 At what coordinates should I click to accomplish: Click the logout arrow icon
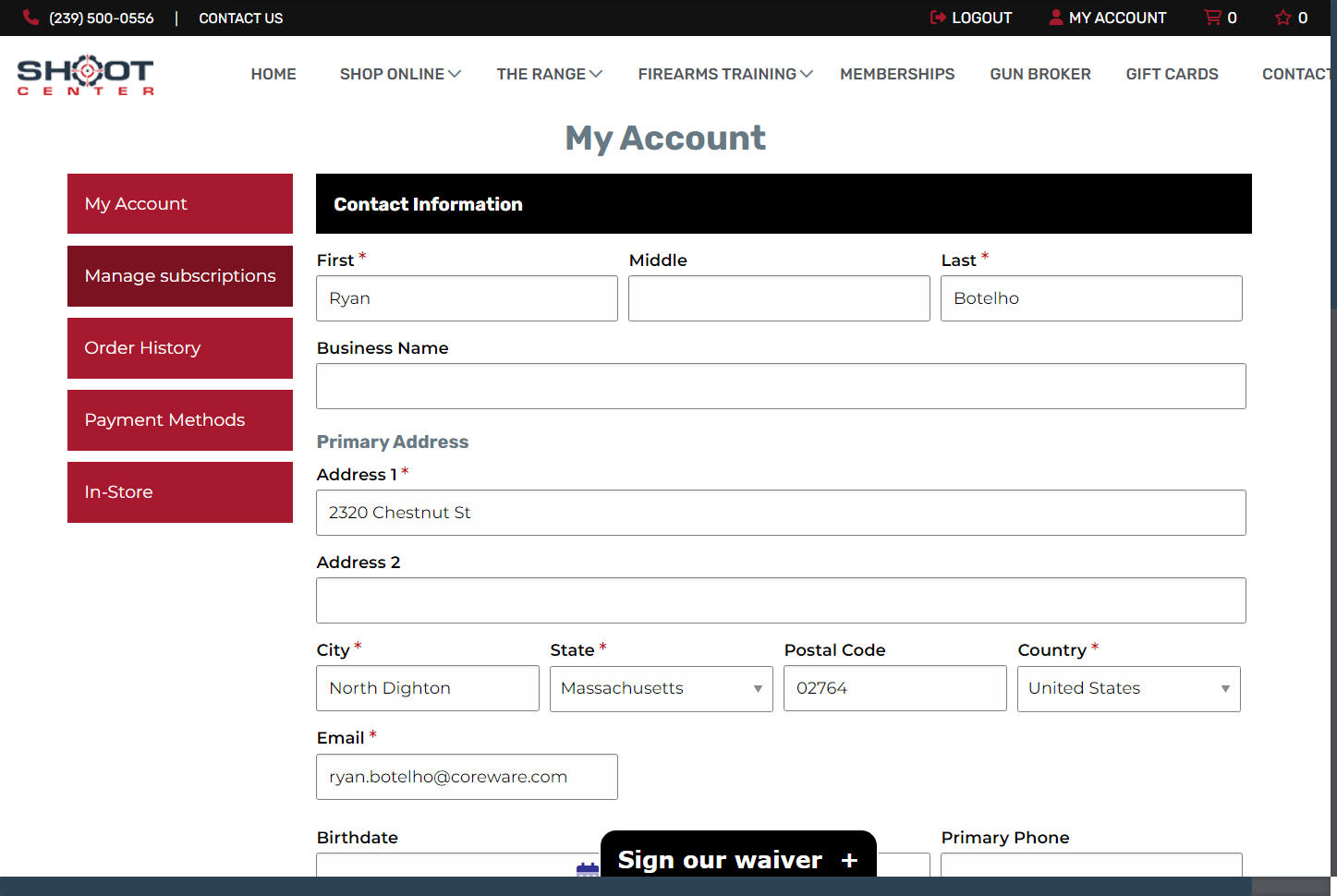(938, 18)
